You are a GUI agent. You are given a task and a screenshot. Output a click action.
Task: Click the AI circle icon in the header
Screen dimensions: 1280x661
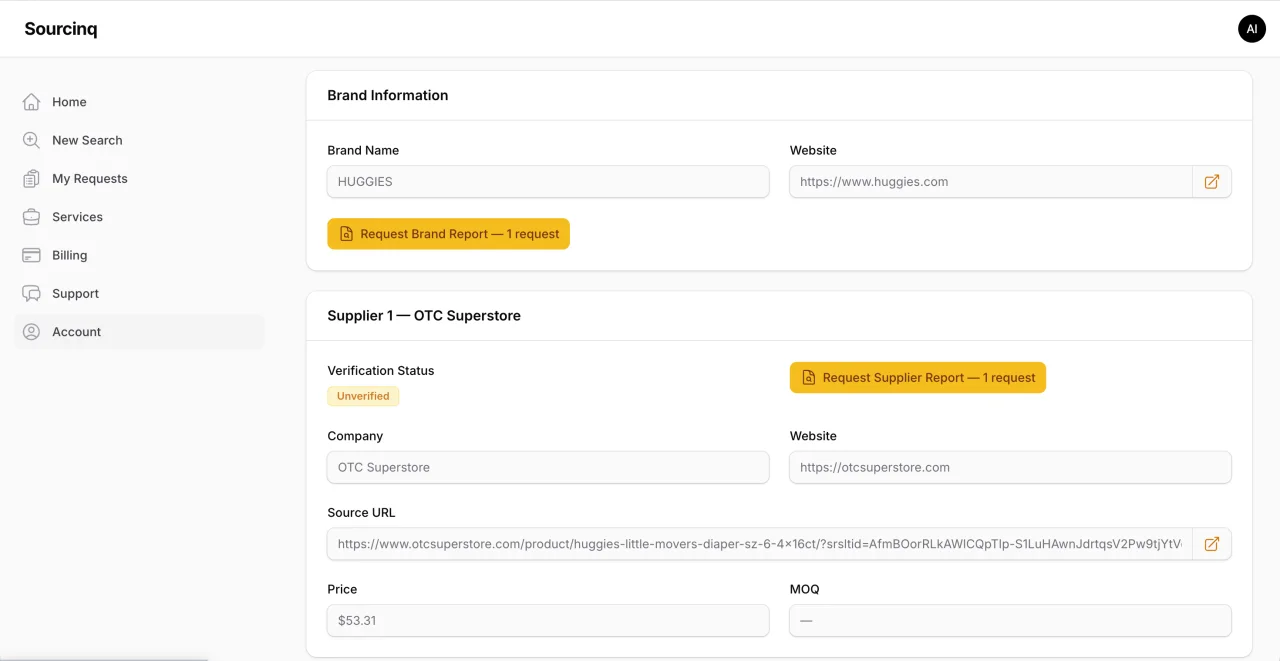(1251, 28)
